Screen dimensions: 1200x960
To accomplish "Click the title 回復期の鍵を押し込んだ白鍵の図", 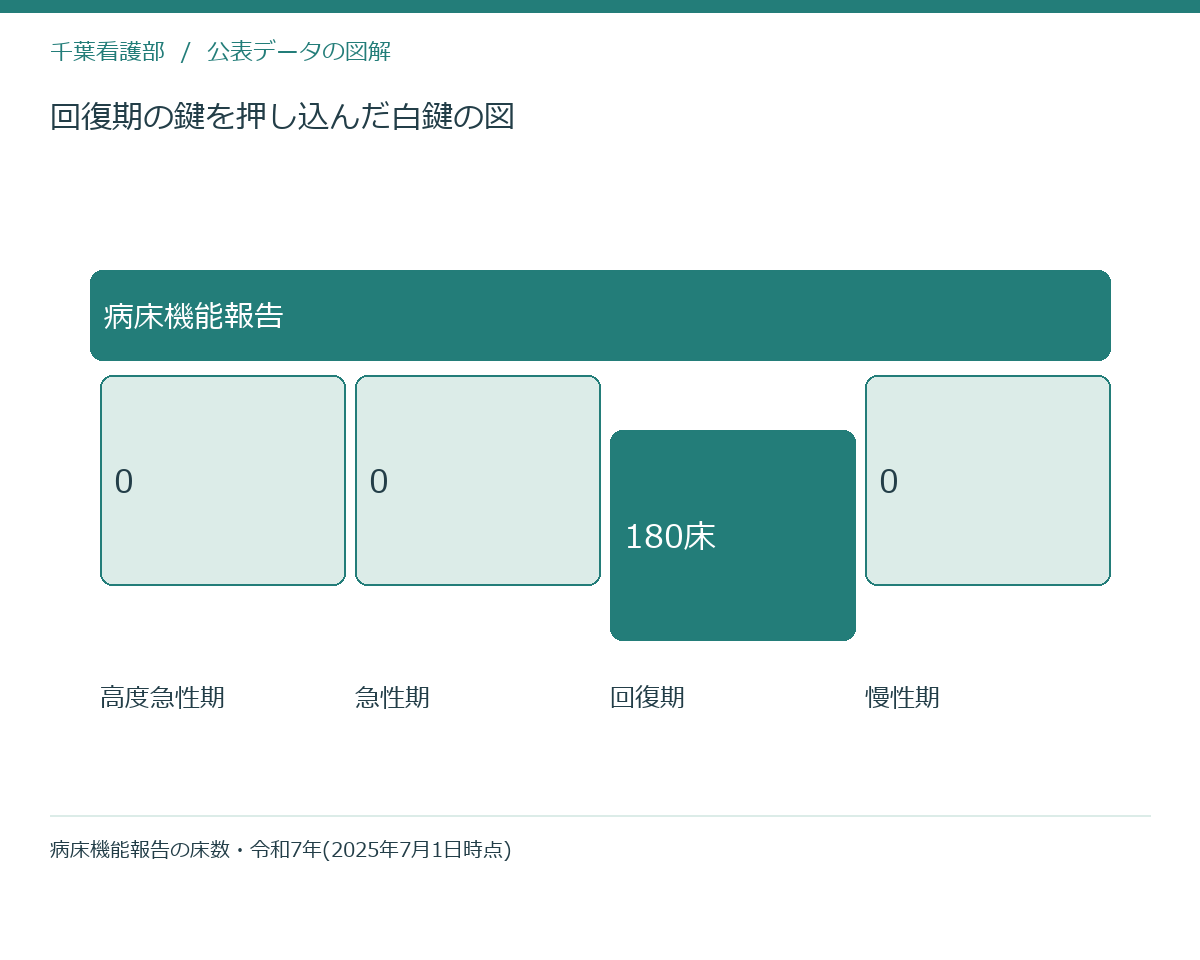I will [282, 116].
